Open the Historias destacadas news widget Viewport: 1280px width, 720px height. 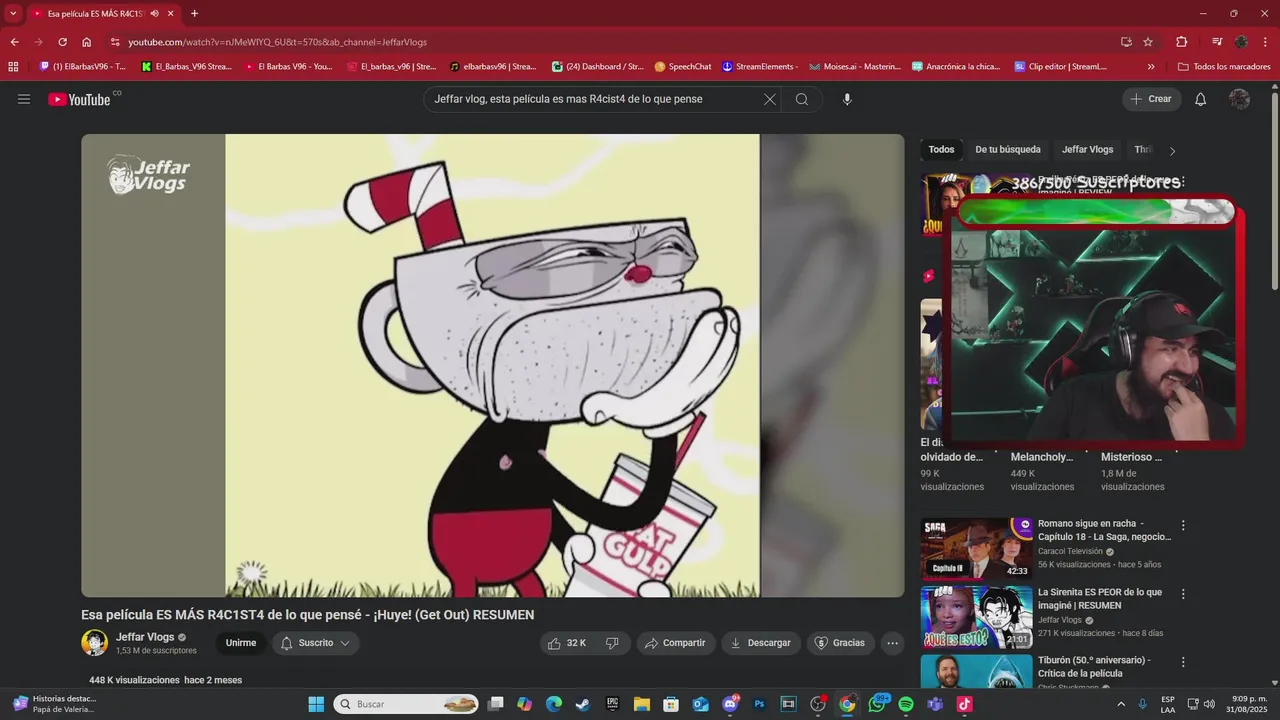tap(56, 704)
